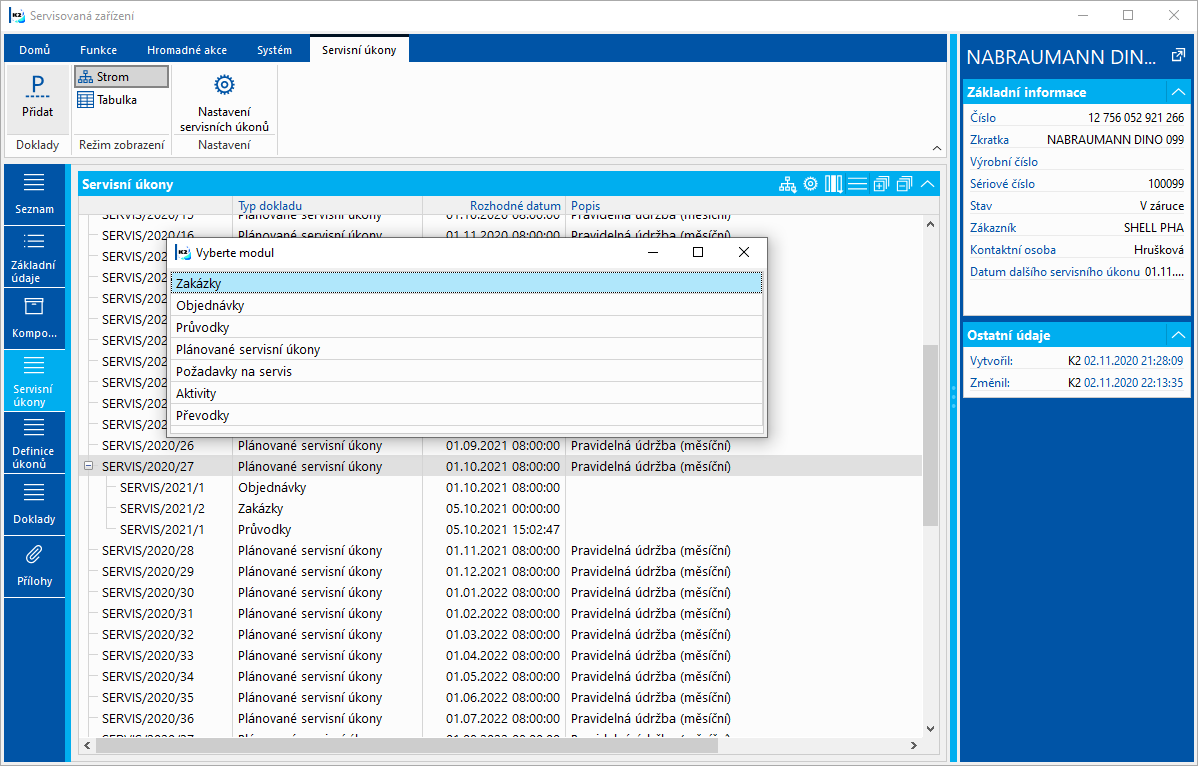
Task: Click the Přidat document button
Action: pyautogui.click(x=37, y=98)
